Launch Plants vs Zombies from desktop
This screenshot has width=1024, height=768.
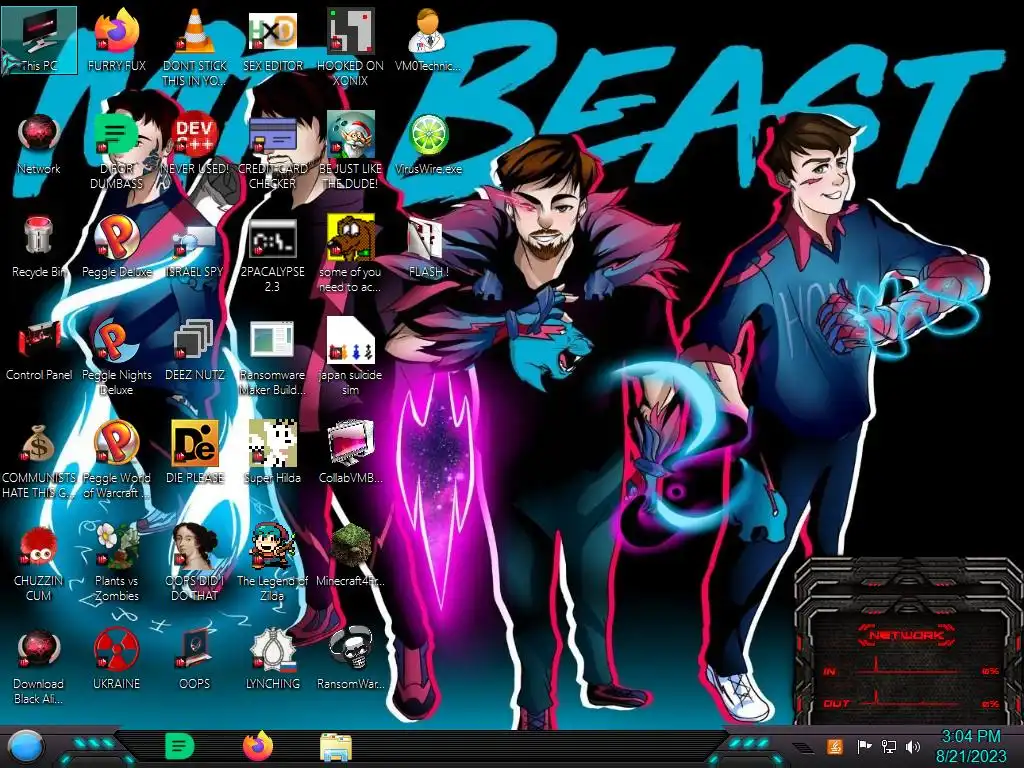pos(117,564)
